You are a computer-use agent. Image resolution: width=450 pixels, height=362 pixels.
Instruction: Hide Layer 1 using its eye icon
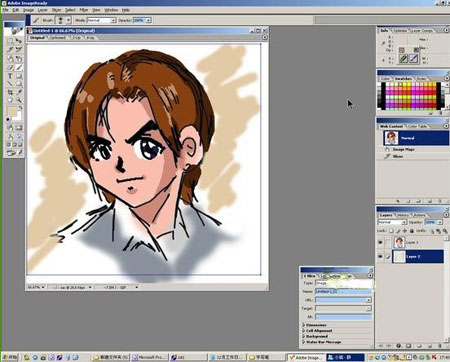(x=380, y=242)
